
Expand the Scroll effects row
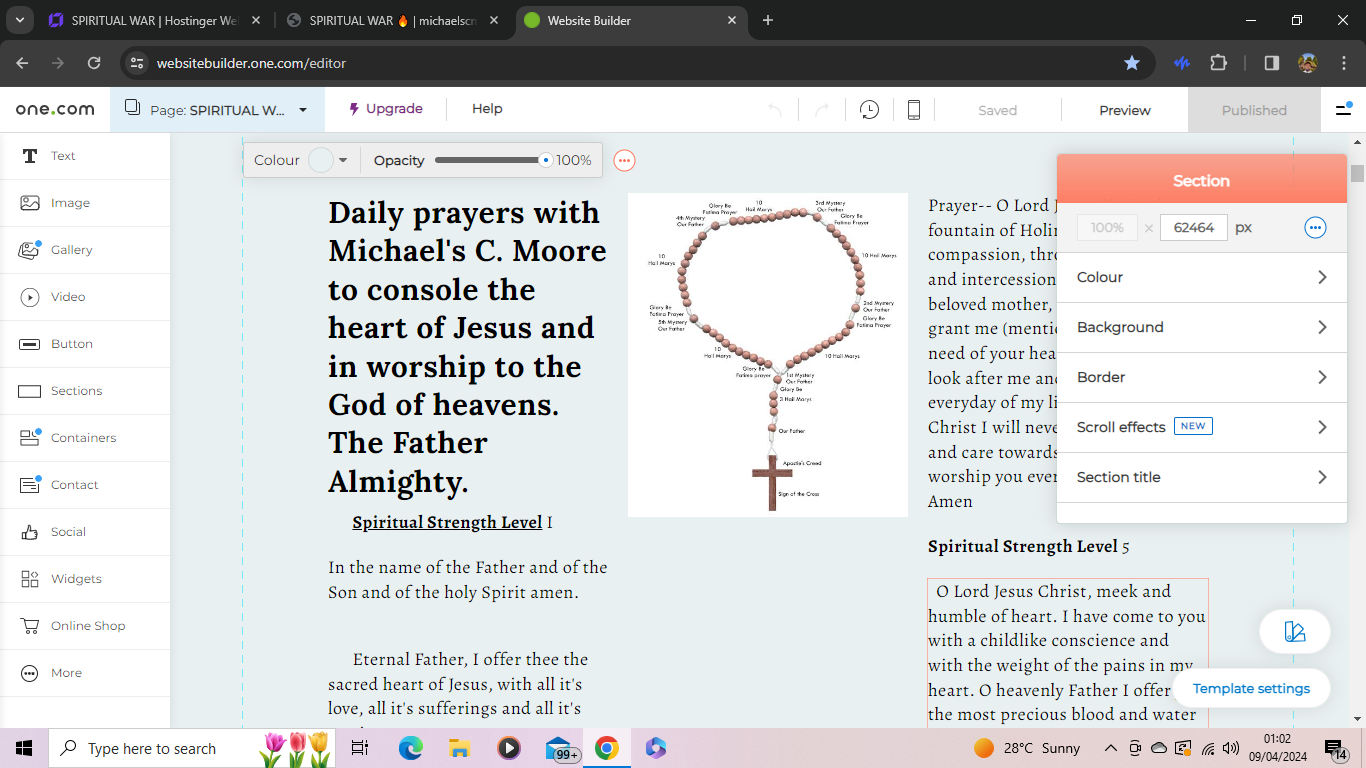[x=1201, y=428]
